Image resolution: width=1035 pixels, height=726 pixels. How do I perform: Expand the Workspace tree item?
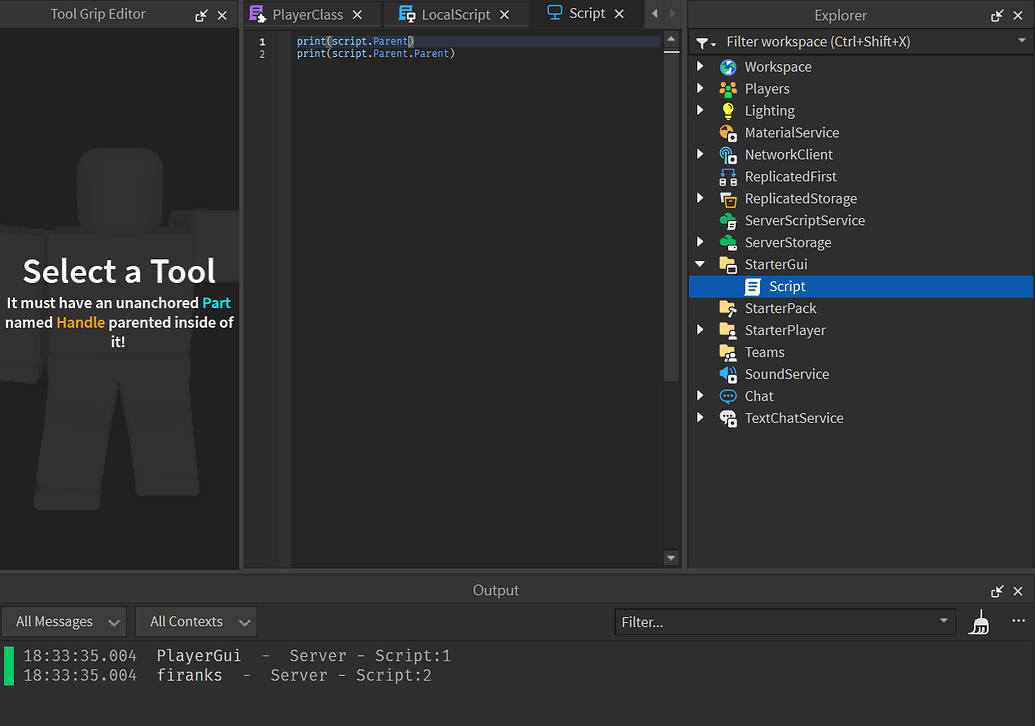tap(701, 66)
